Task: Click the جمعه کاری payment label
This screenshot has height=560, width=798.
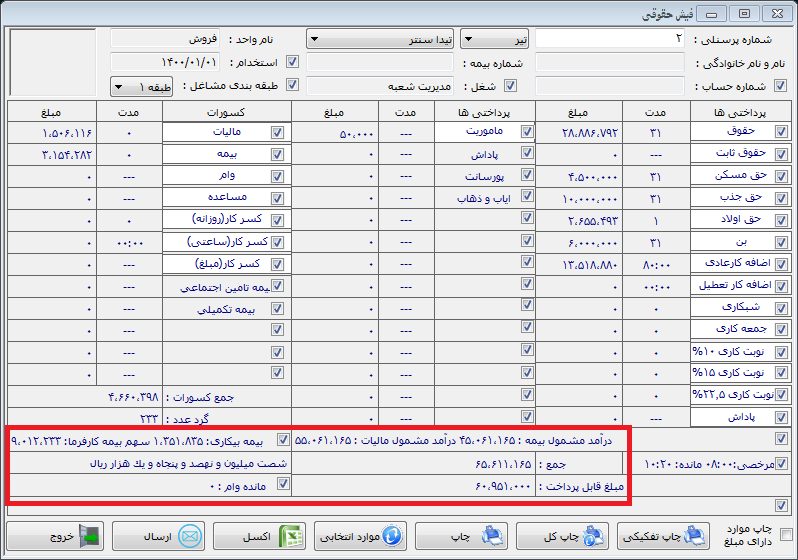Action: tap(742, 329)
